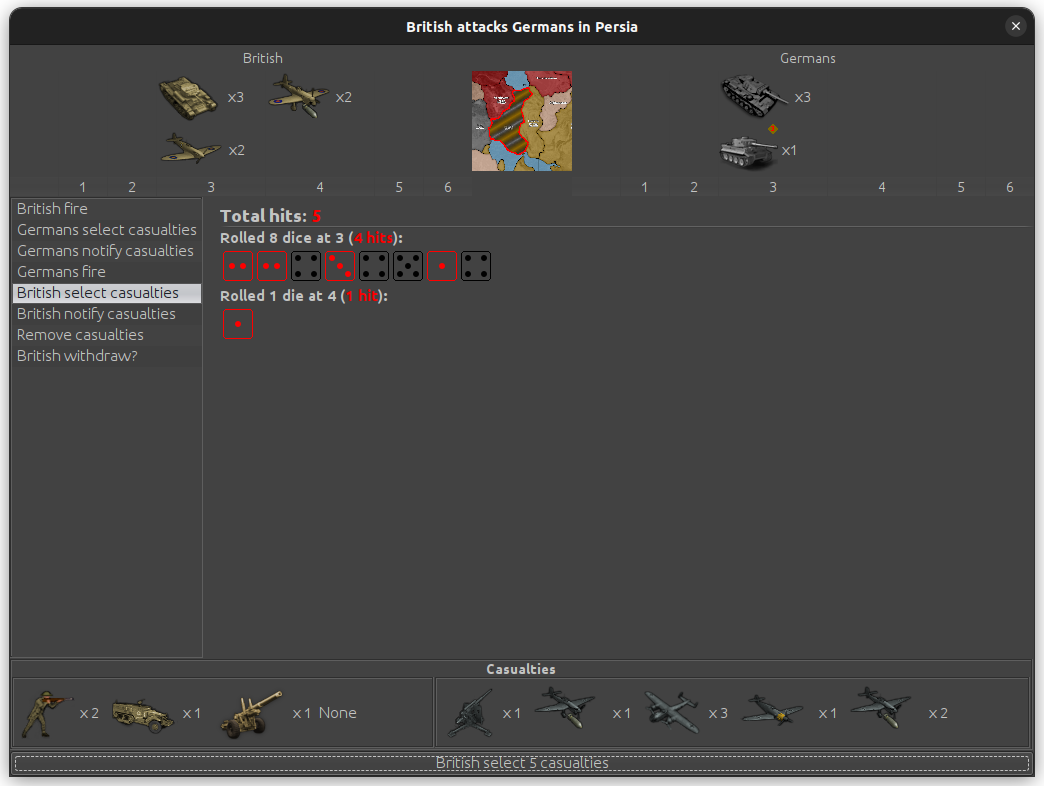Click 'Rolled 1 die at 4' label

point(304,295)
